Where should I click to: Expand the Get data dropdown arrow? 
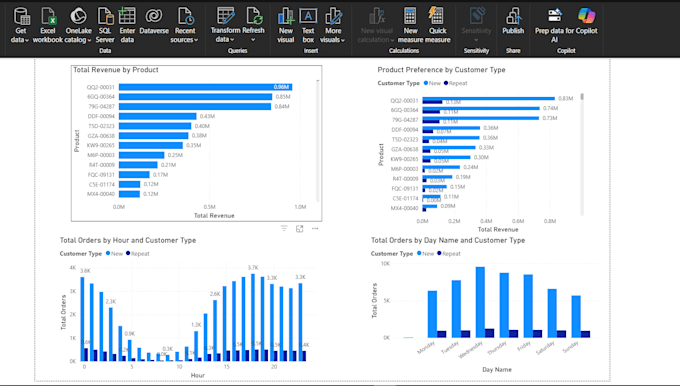tap(27, 40)
